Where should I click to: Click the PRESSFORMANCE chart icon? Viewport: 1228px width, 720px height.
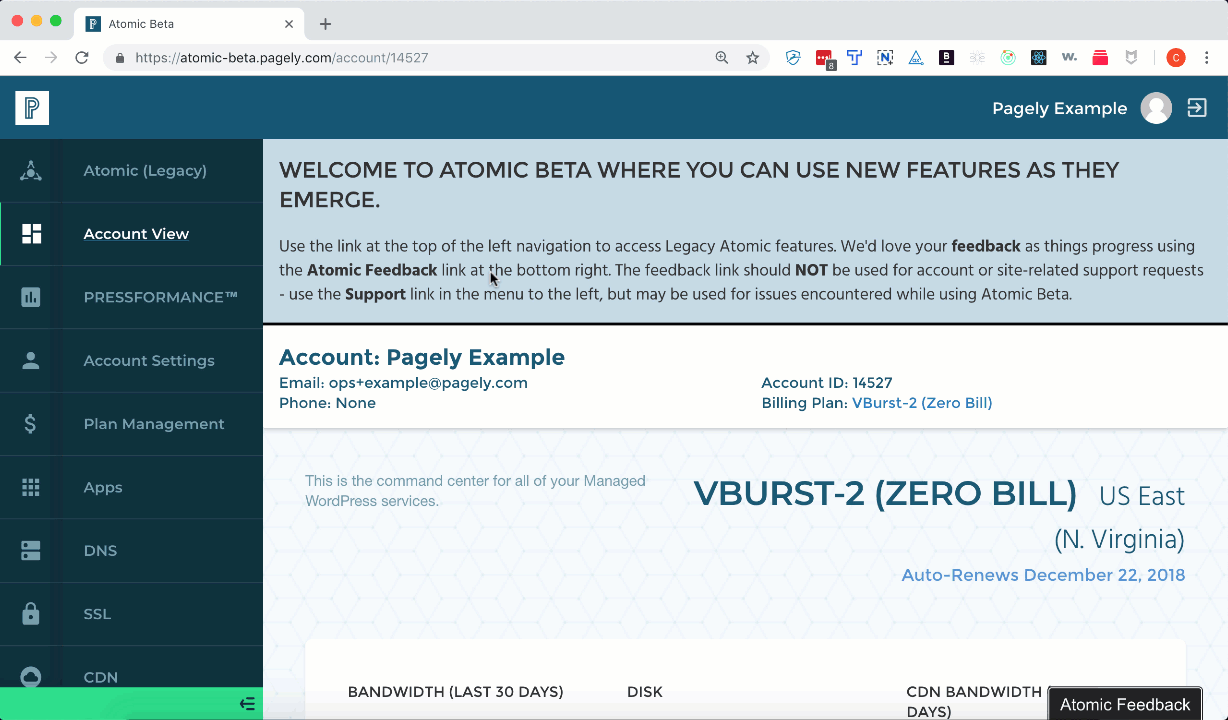pyautogui.click(x=31, y=297)
